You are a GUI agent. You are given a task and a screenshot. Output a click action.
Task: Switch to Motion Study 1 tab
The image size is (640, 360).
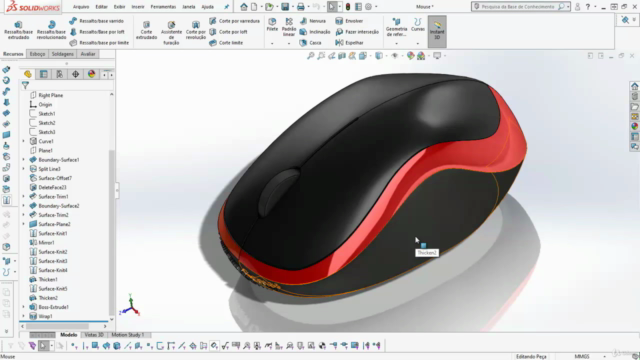pos(128,335)
